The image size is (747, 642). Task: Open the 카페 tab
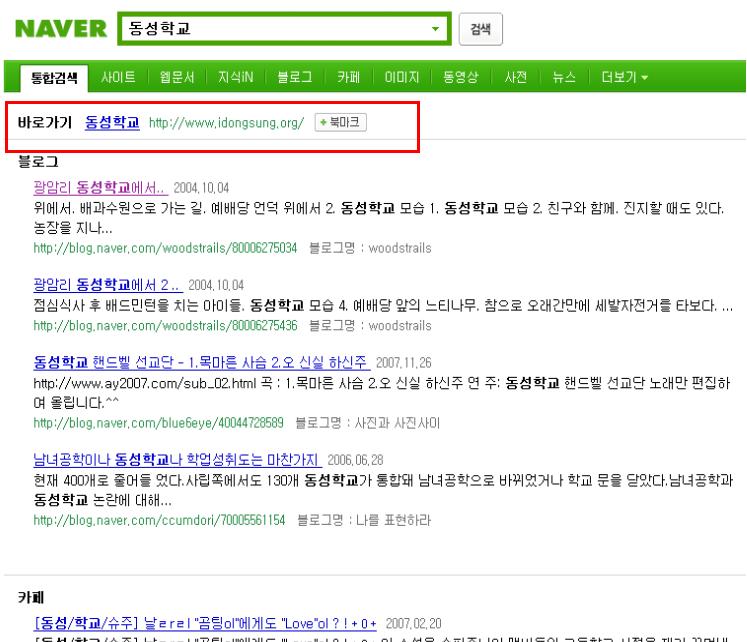348,77
